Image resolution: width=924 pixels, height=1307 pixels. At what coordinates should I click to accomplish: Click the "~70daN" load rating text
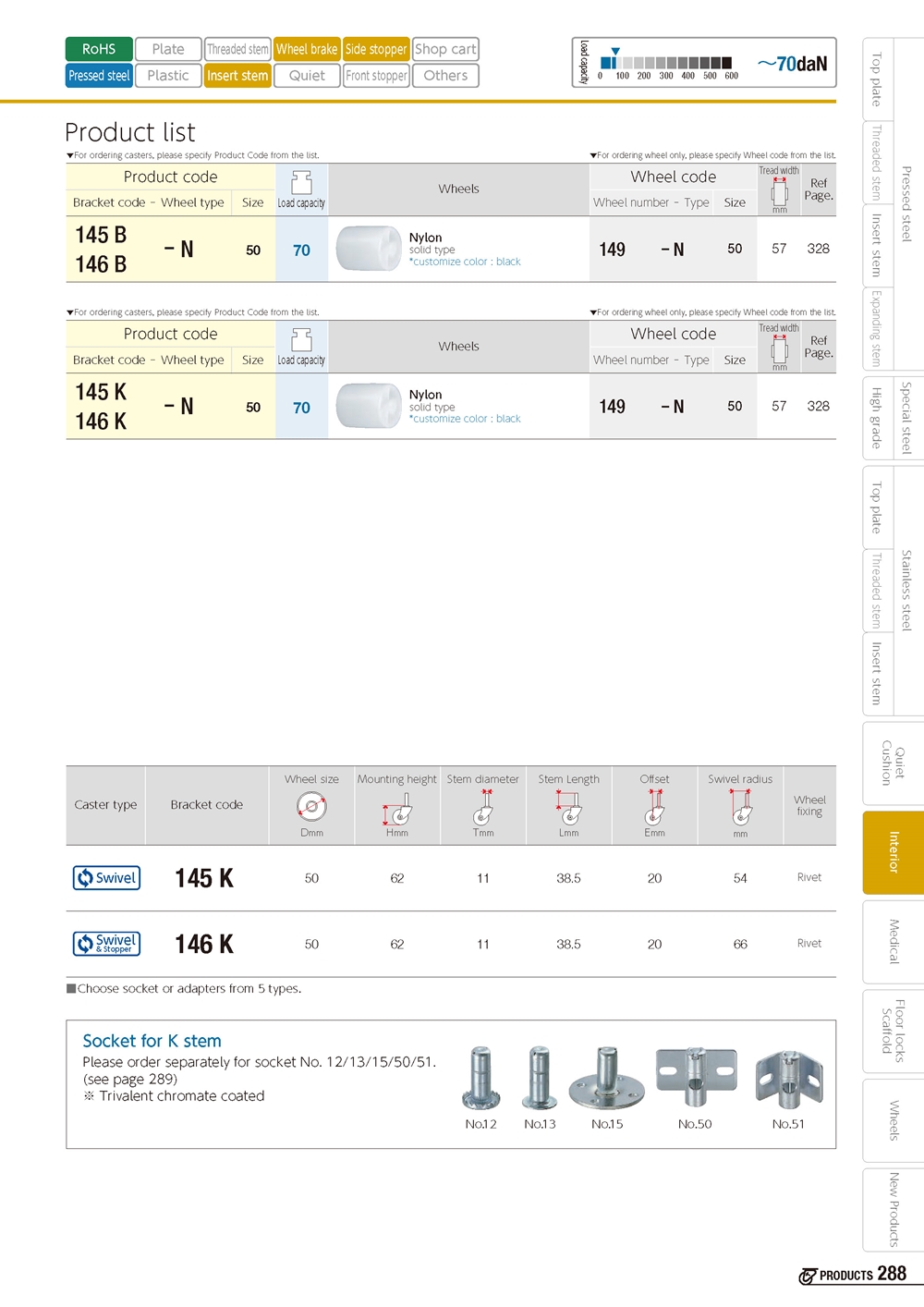click(792, 64)
